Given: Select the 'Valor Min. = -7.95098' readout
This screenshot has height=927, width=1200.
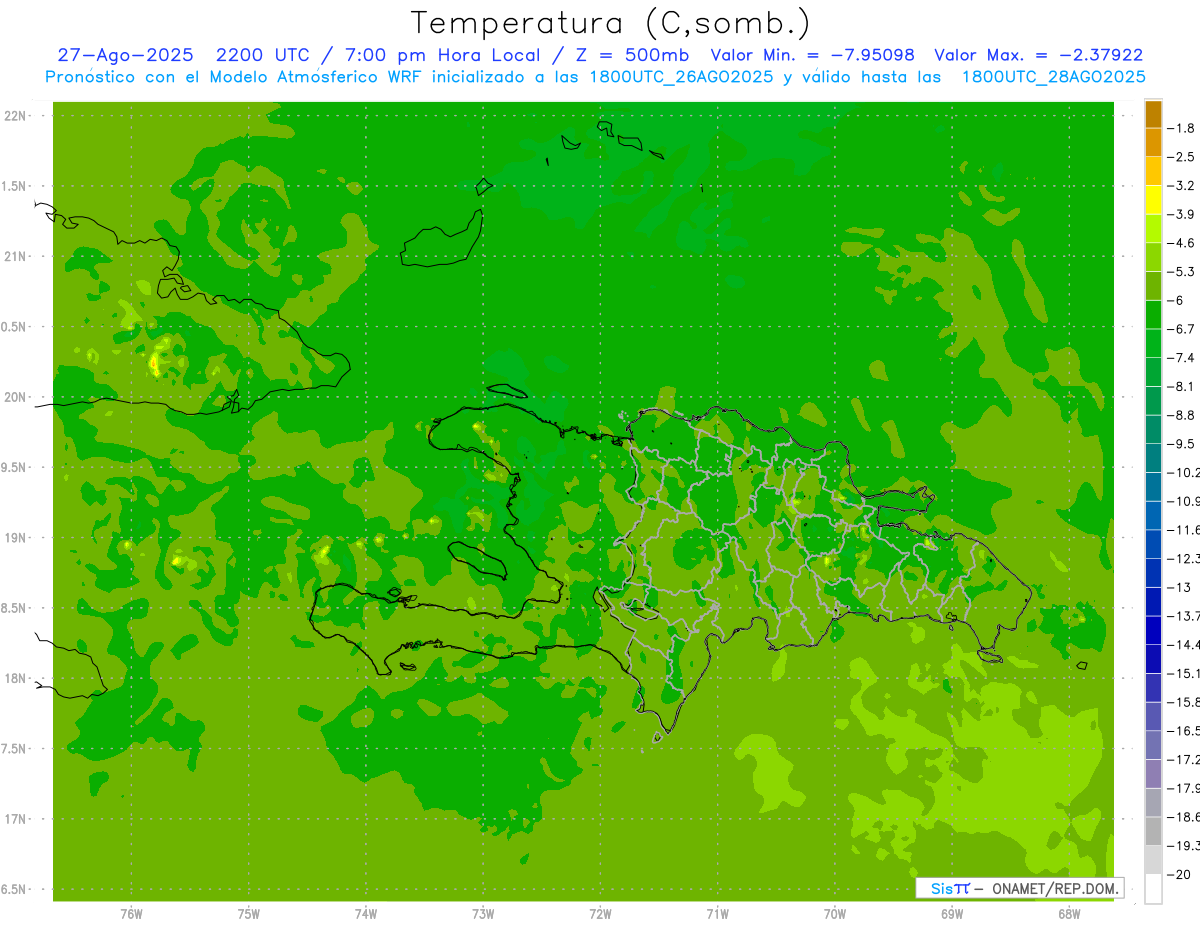Looking at the screenshot, I should click(814, 55).
